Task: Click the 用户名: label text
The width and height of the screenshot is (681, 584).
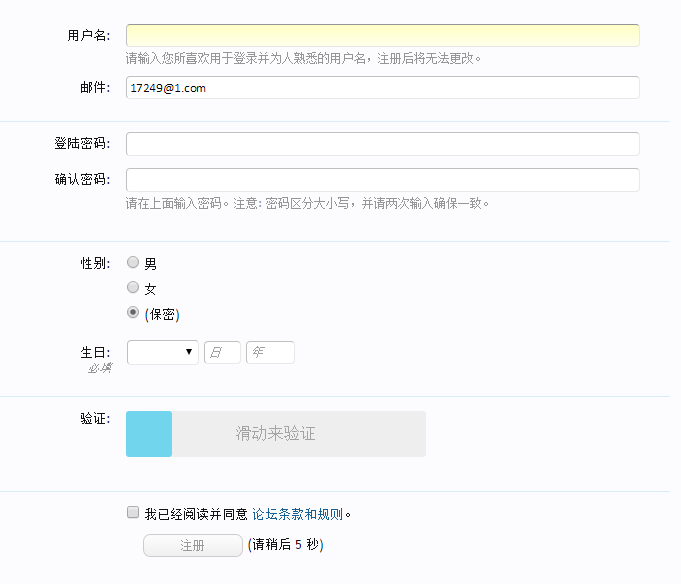Action: click(88, 36)
